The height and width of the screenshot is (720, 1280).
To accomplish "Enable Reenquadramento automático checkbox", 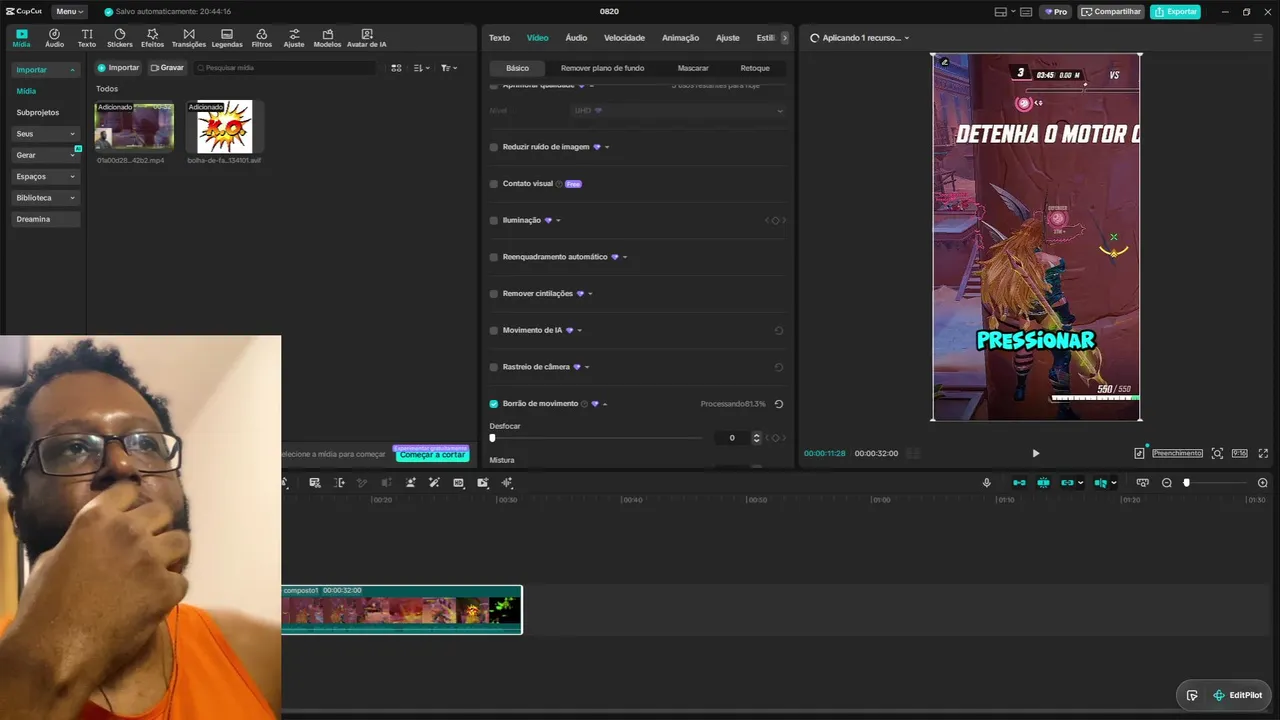I will click(494, 257).
